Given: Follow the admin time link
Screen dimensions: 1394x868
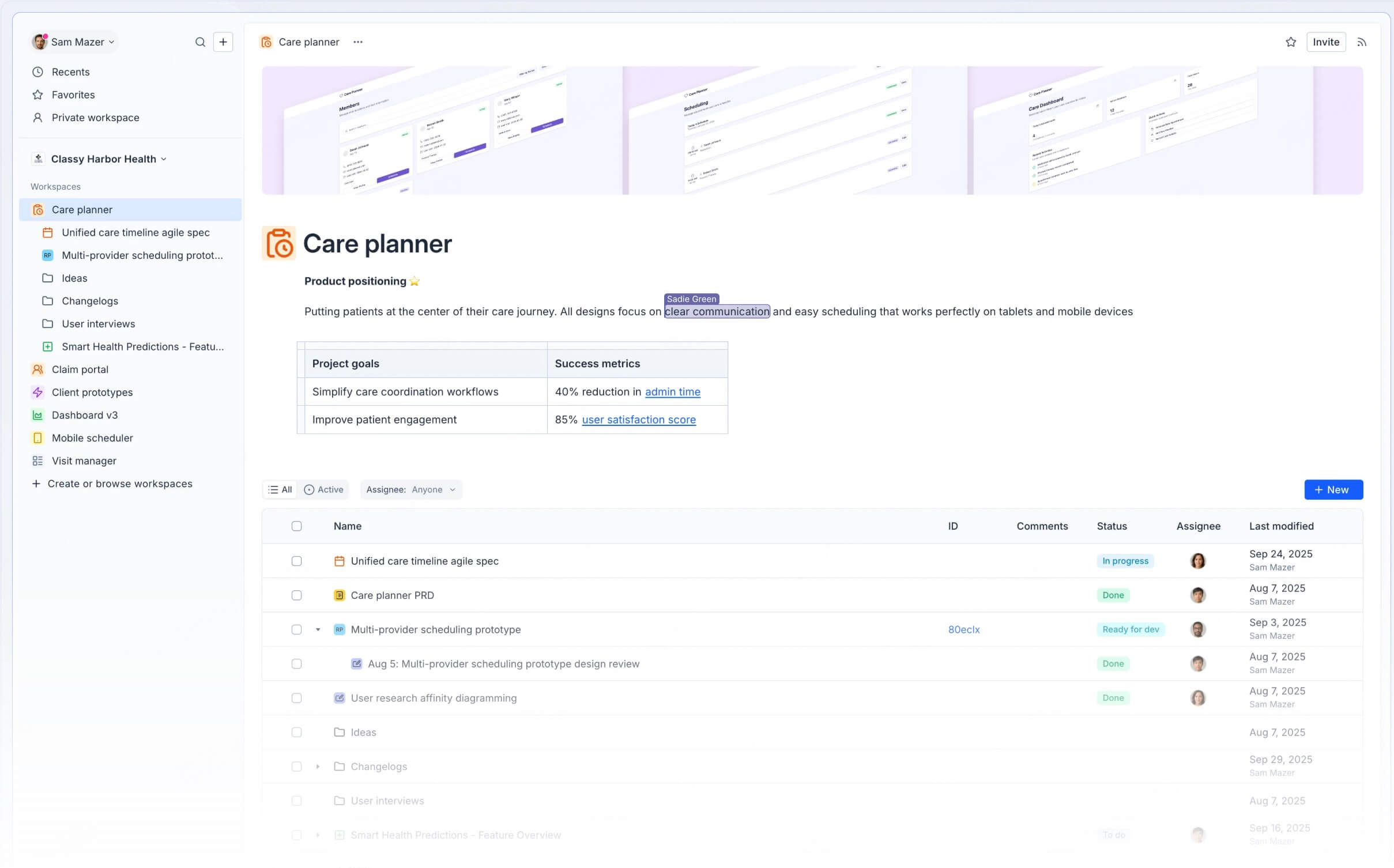Looking at the screenshot, I should point(672,392).
